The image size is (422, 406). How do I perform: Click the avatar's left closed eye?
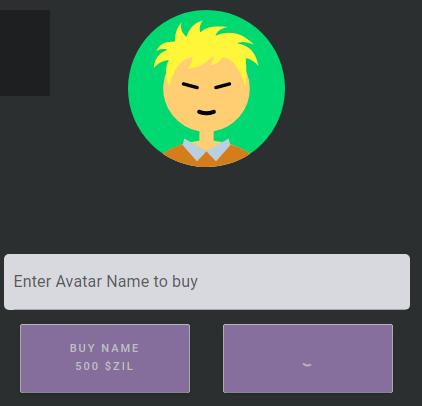190,86
